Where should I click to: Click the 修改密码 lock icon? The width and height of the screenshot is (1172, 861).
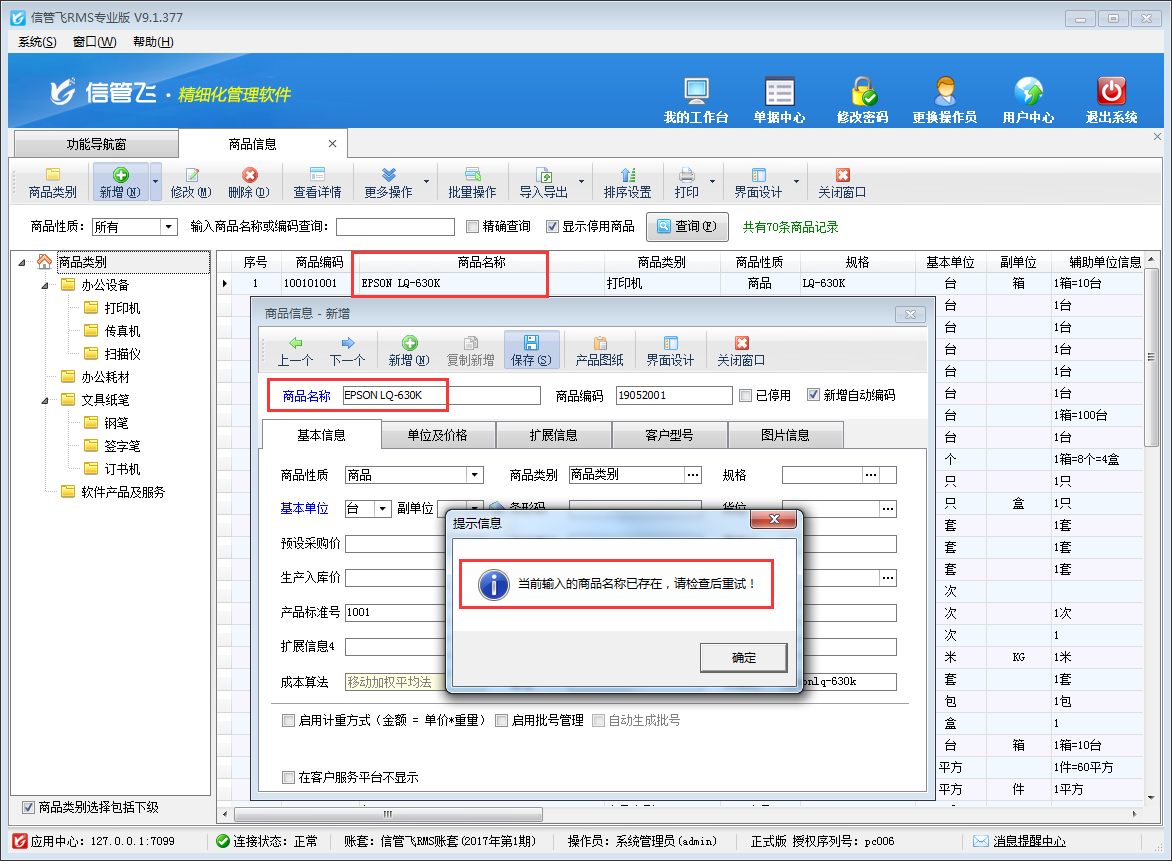[862, 93]
